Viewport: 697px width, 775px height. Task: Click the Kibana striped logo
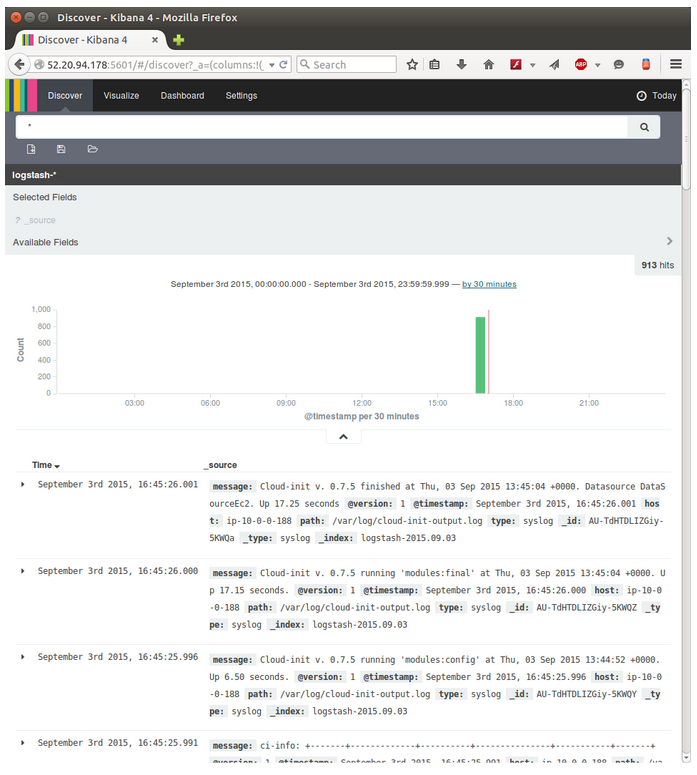coord(21,95)
